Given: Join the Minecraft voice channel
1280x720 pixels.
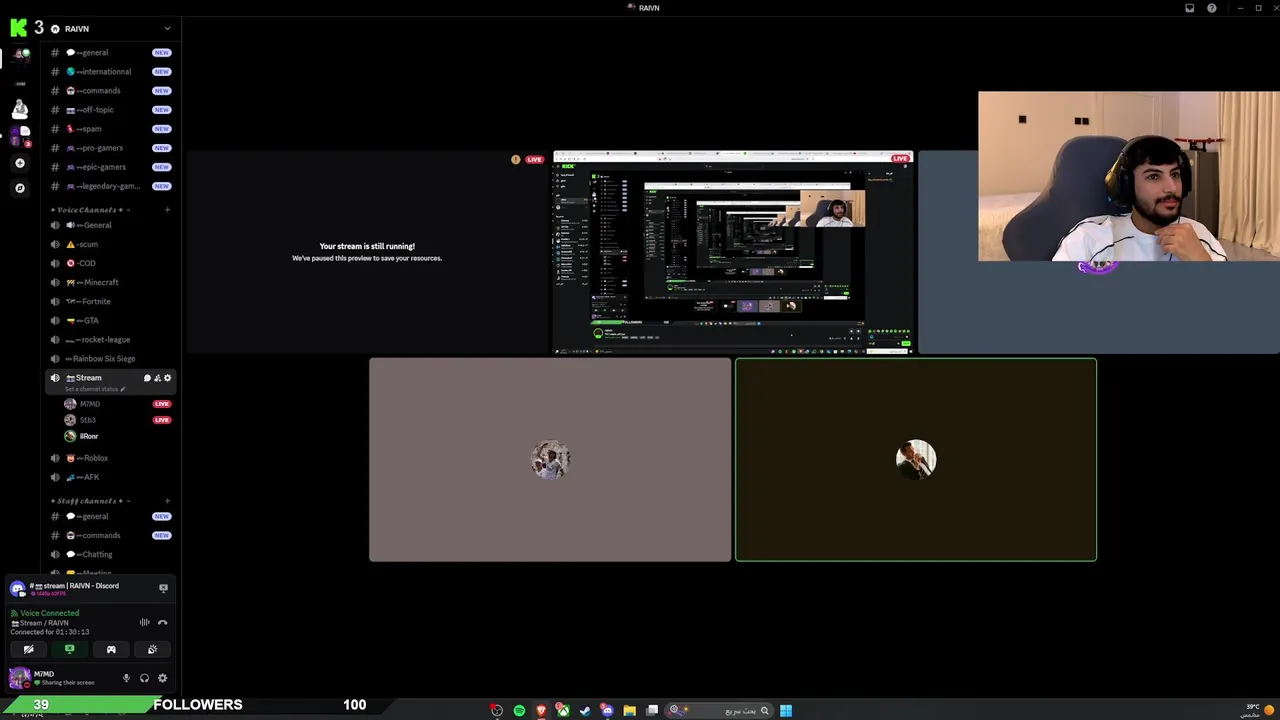Looking at the screenshot, I should point(111,282).
